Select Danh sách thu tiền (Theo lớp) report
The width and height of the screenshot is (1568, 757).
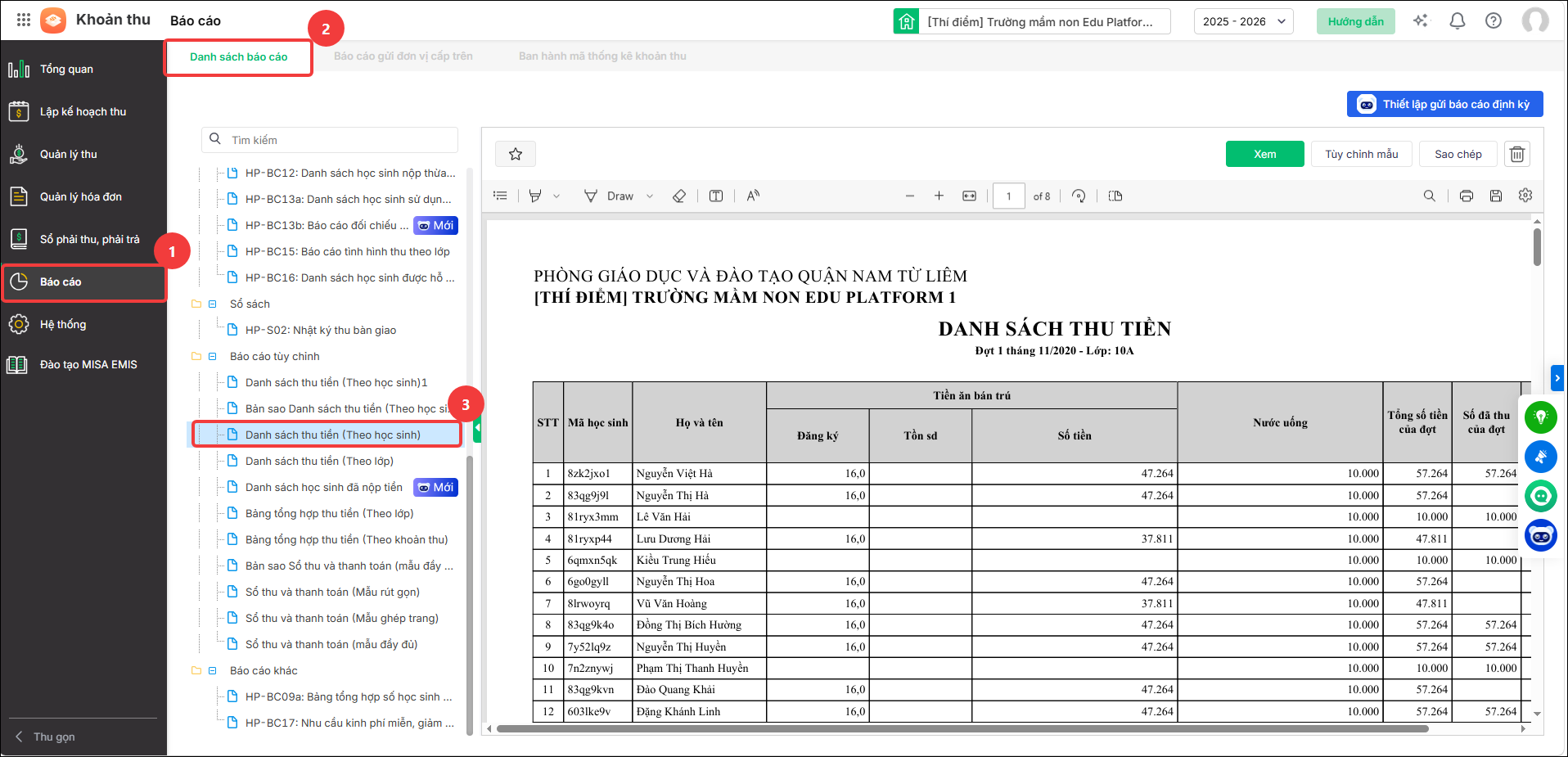(319, 461)
